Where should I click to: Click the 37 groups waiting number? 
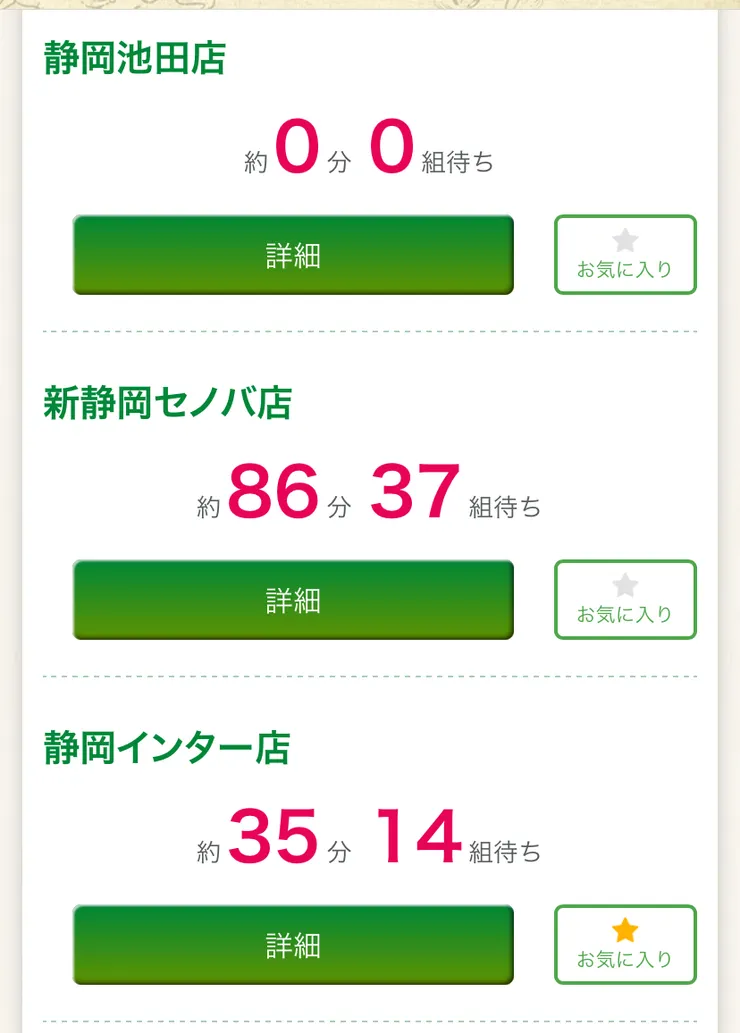click(415, 493)
